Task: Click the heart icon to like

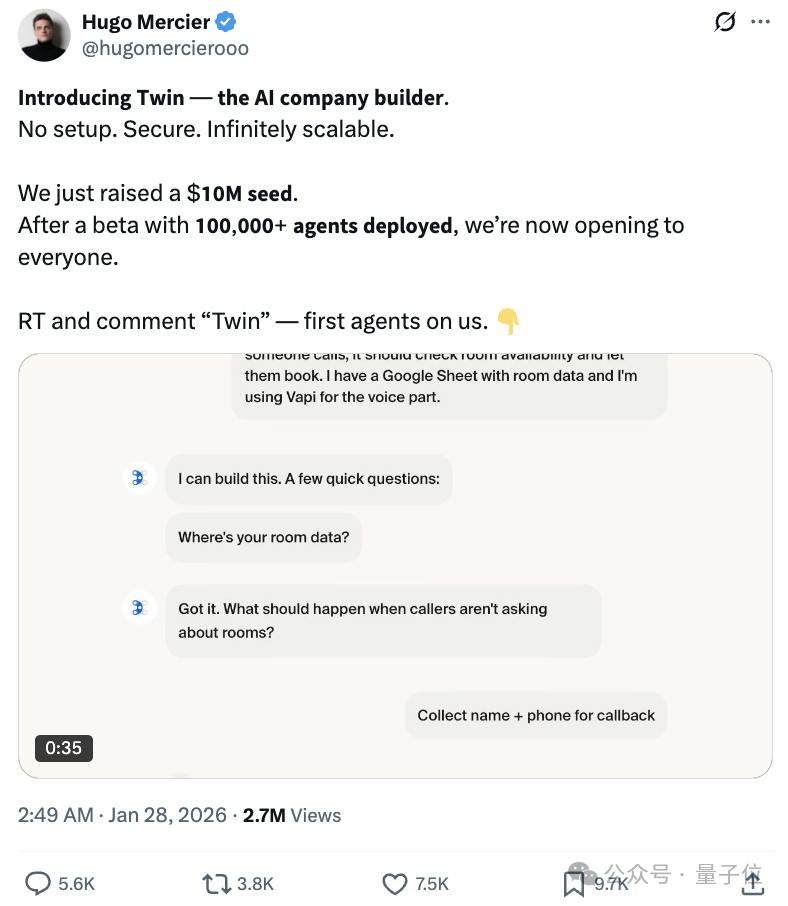Action: point(394,884)
